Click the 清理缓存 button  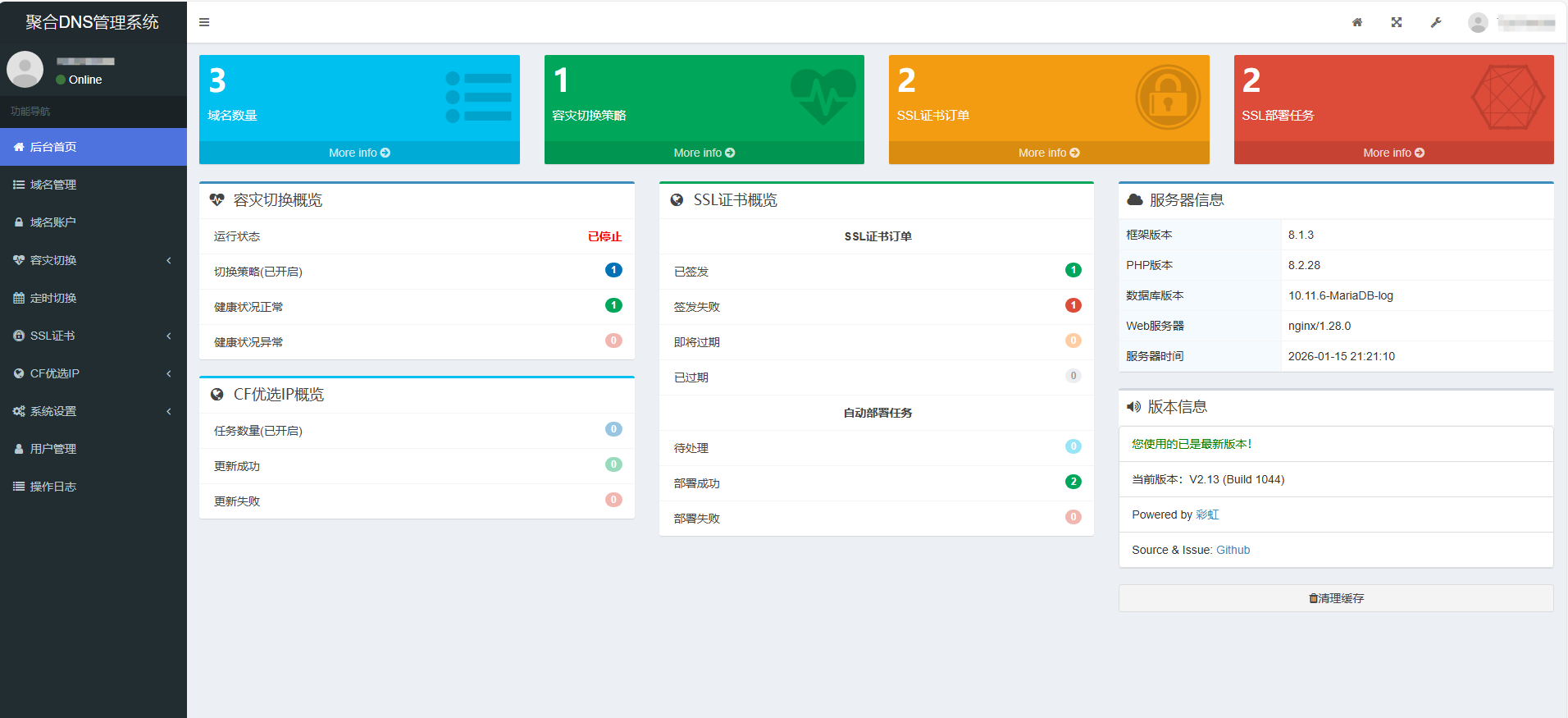(x=1336, y=598)
